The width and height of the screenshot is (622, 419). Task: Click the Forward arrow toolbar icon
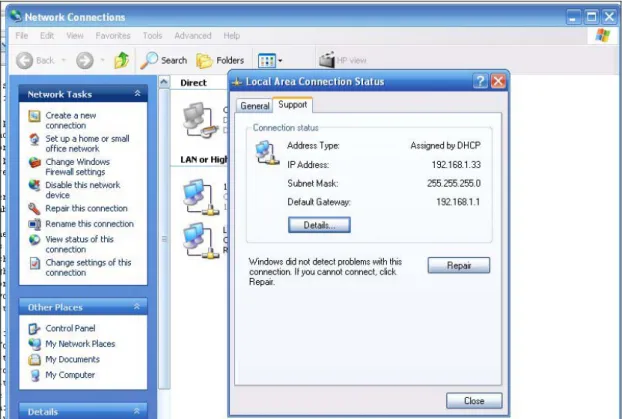pos(84,61)
